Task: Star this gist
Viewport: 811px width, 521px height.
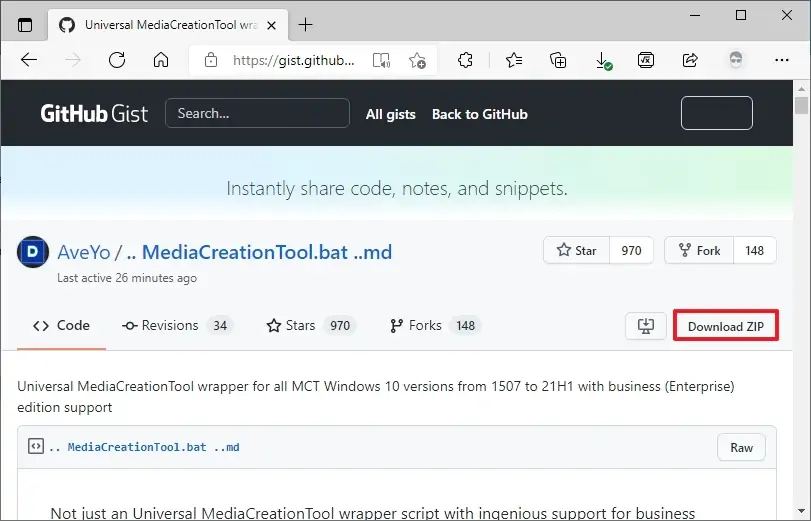Action: [577, 250]
